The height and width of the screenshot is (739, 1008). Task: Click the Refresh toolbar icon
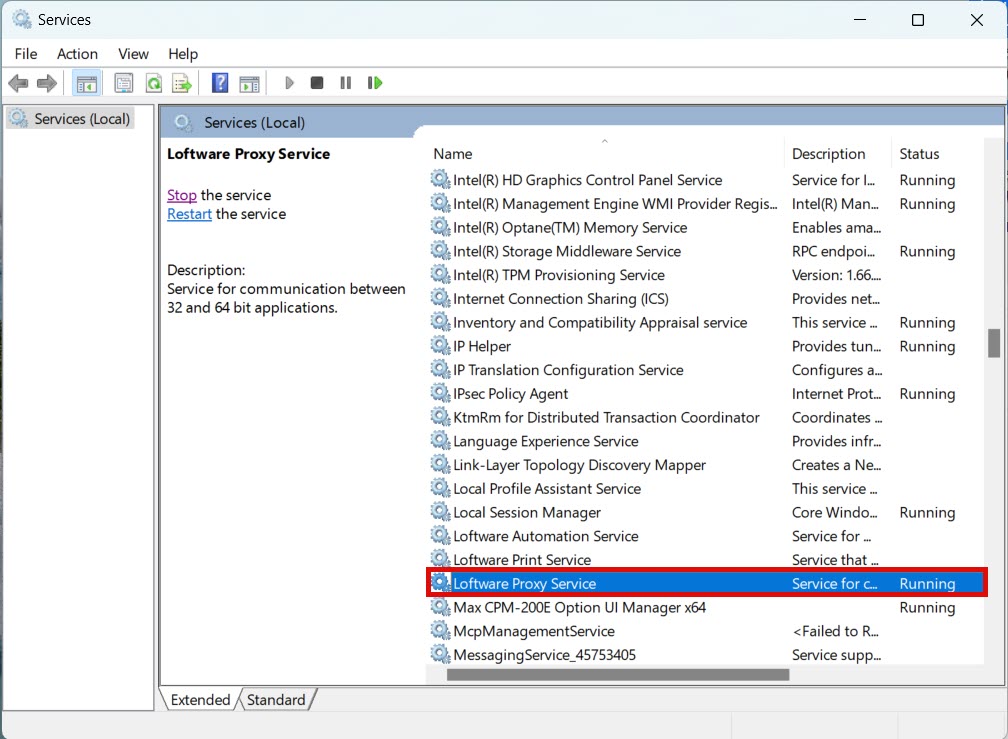(x=153, y=83)
